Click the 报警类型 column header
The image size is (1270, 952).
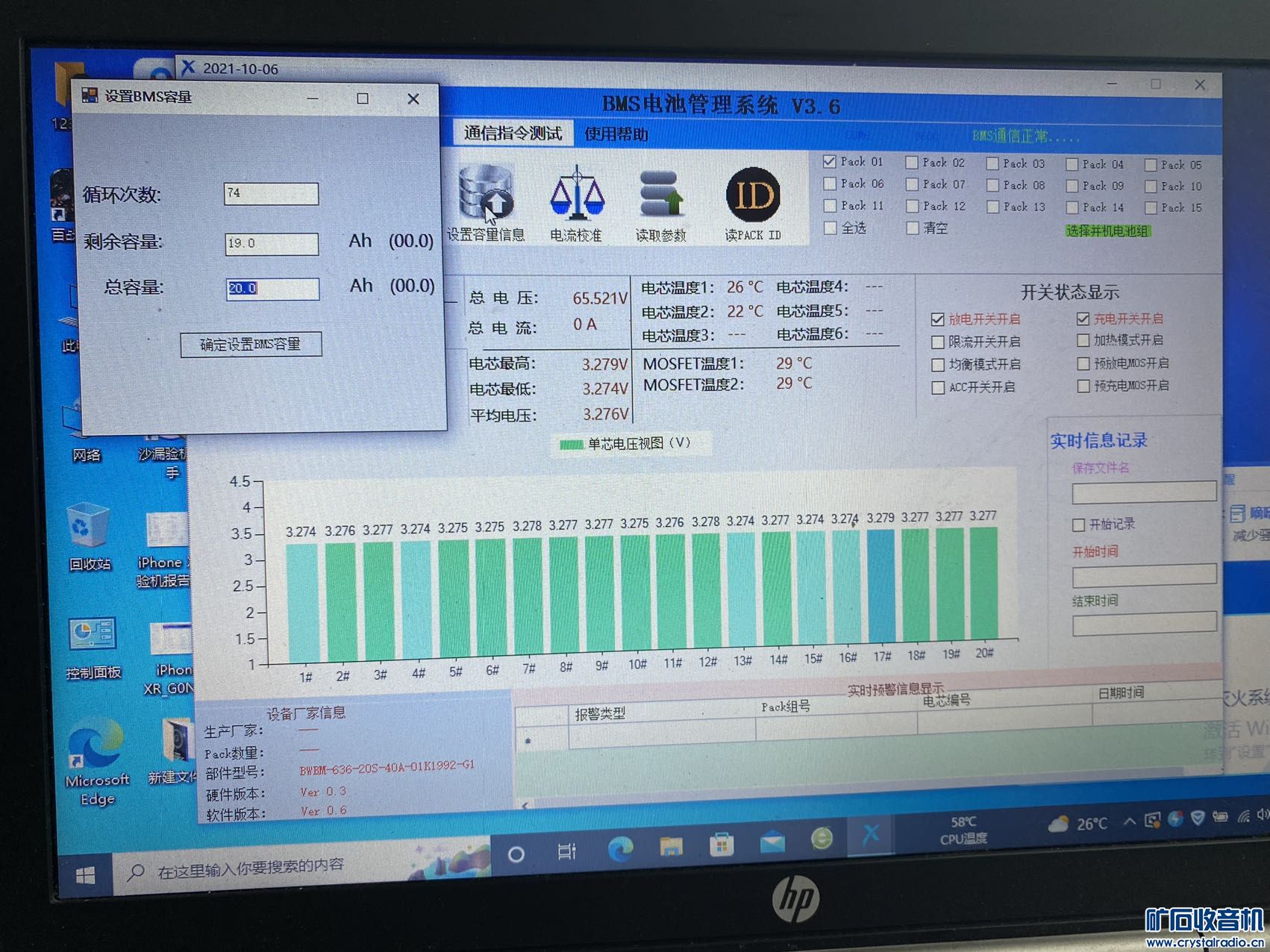[x=599, y=714]
